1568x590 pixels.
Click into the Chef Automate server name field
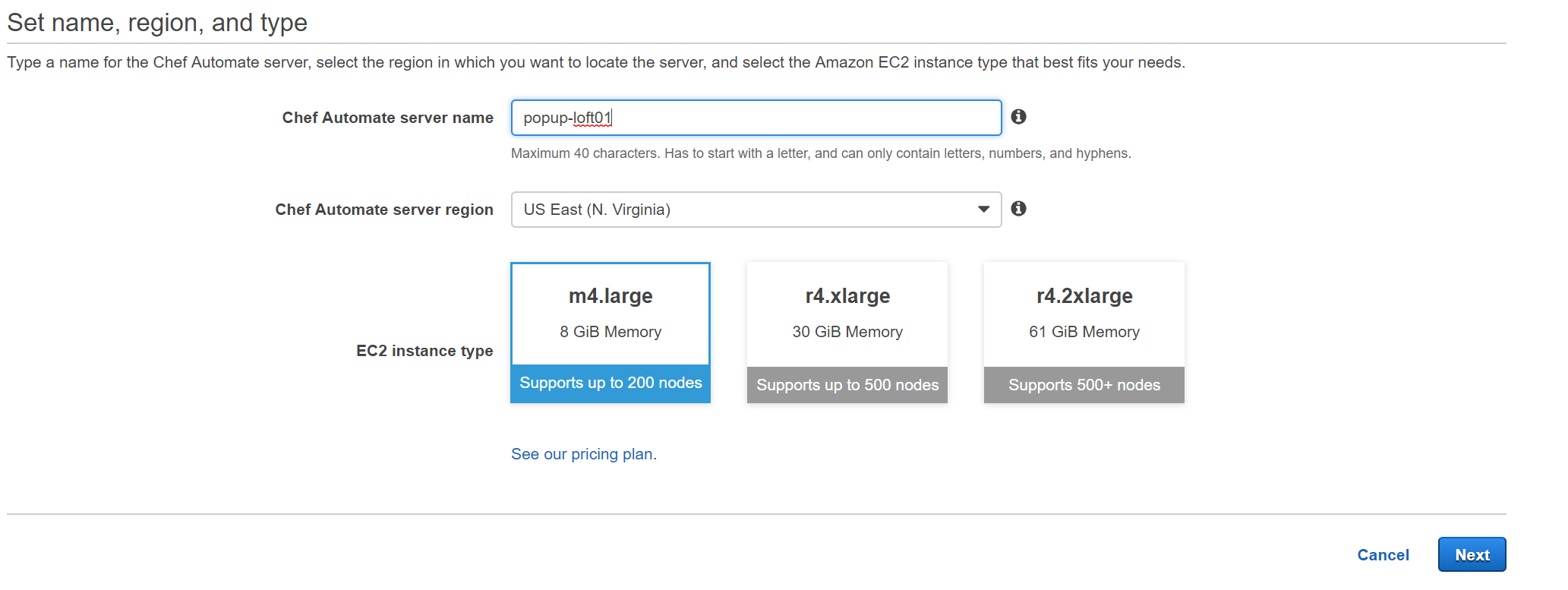[756, 118]
